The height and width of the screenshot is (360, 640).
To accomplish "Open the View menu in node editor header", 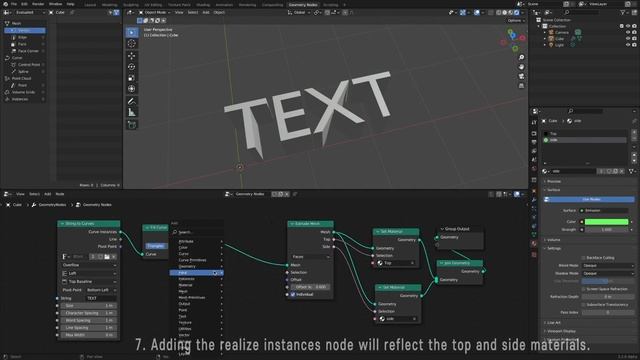I will 20,194.
